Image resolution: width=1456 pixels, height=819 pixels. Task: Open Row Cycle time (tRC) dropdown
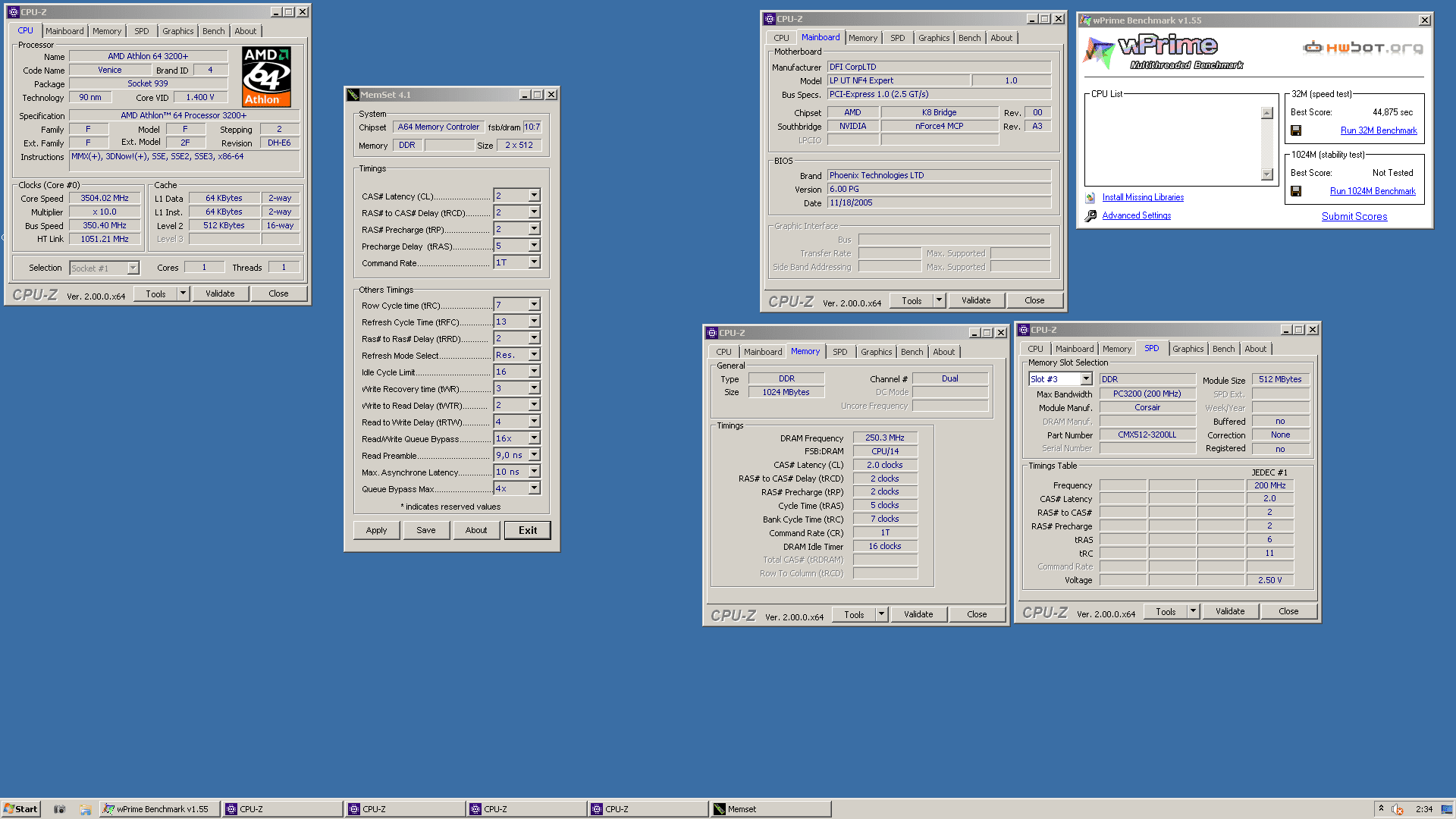pyautogui.click(x=534, y=305)
